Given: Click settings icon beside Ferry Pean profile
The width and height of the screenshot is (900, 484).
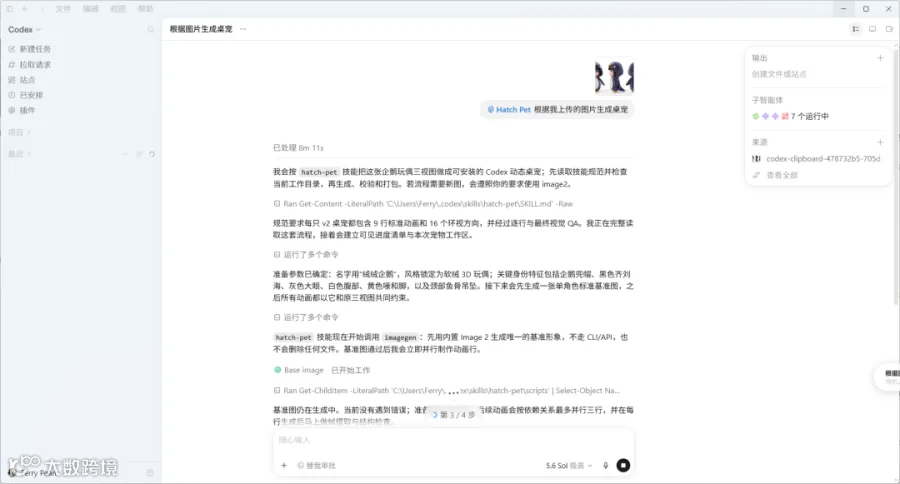Looking at the screenshot, I should pyautogui.click(x=150, y=473).
